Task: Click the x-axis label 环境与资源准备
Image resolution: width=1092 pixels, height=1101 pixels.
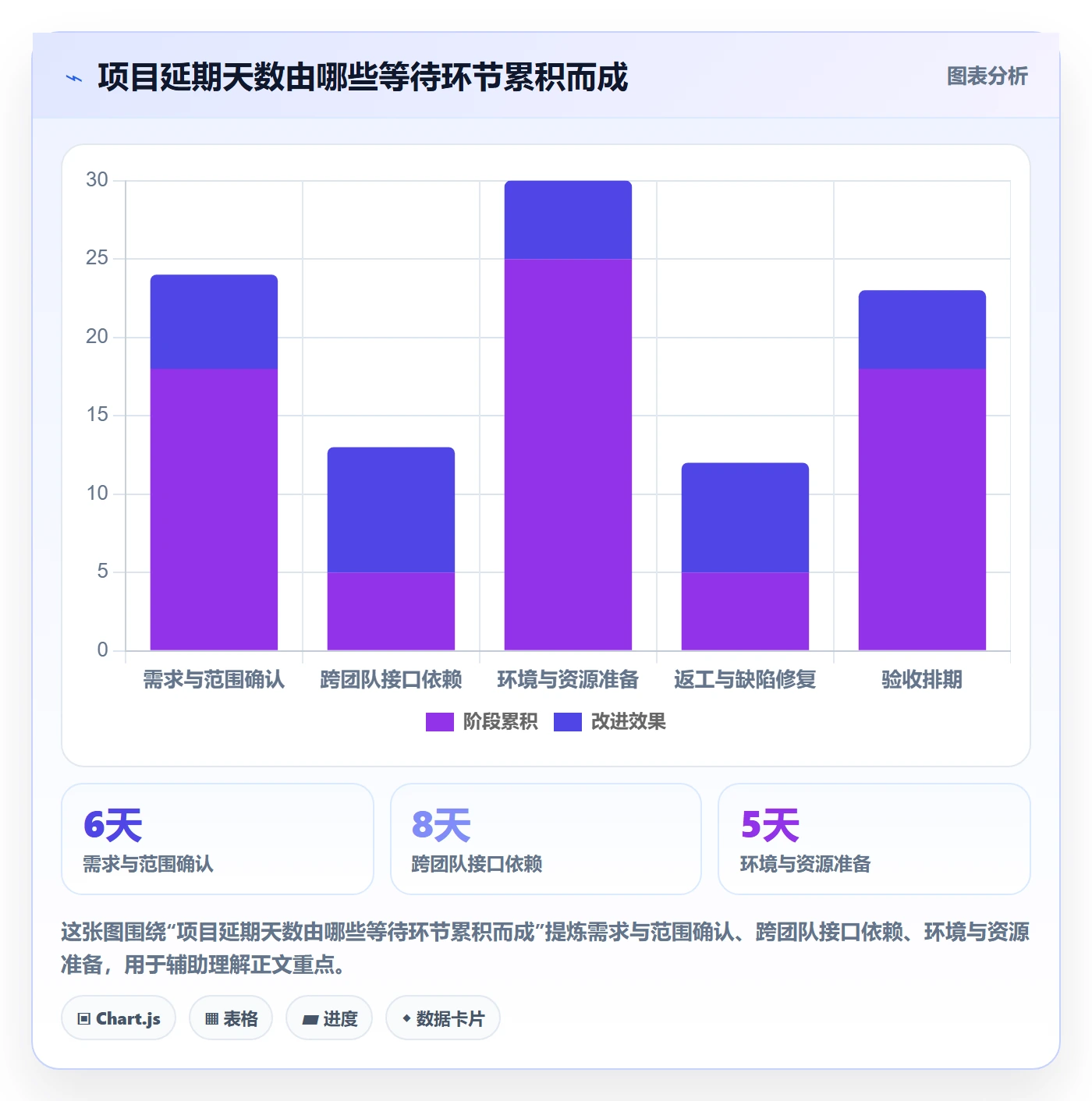Action: coord(568,680)
